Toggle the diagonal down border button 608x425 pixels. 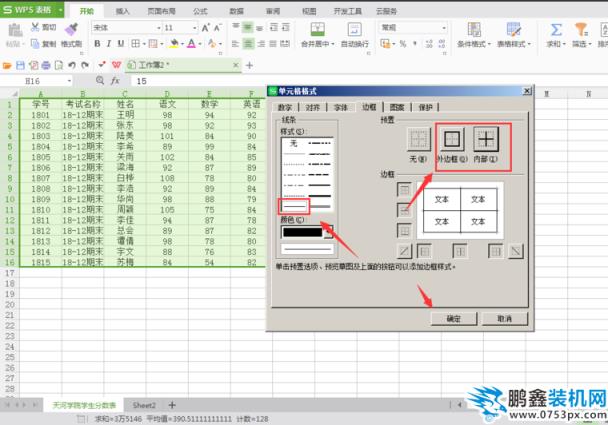coord(516,251)
